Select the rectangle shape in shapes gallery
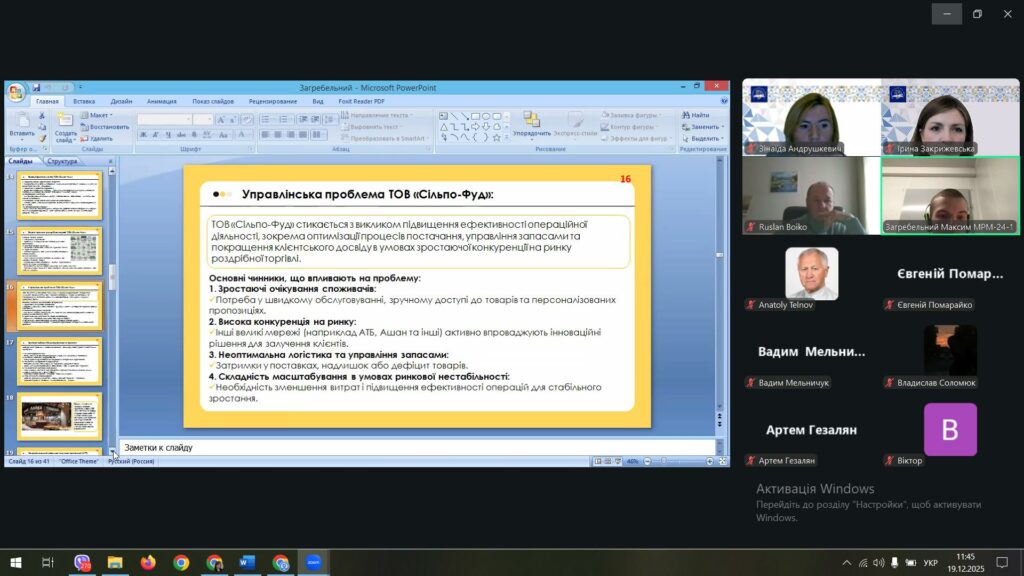 point(475,116)
